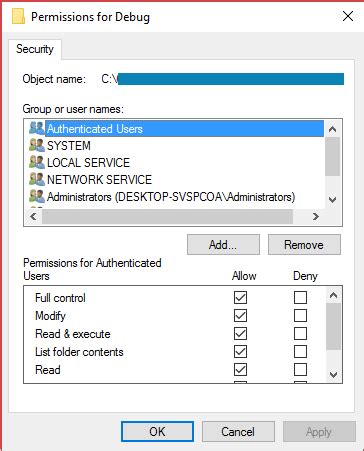Click the Read & execute permission label
Viewport: 364px width, 451px height.
click(x=73, y=334)
